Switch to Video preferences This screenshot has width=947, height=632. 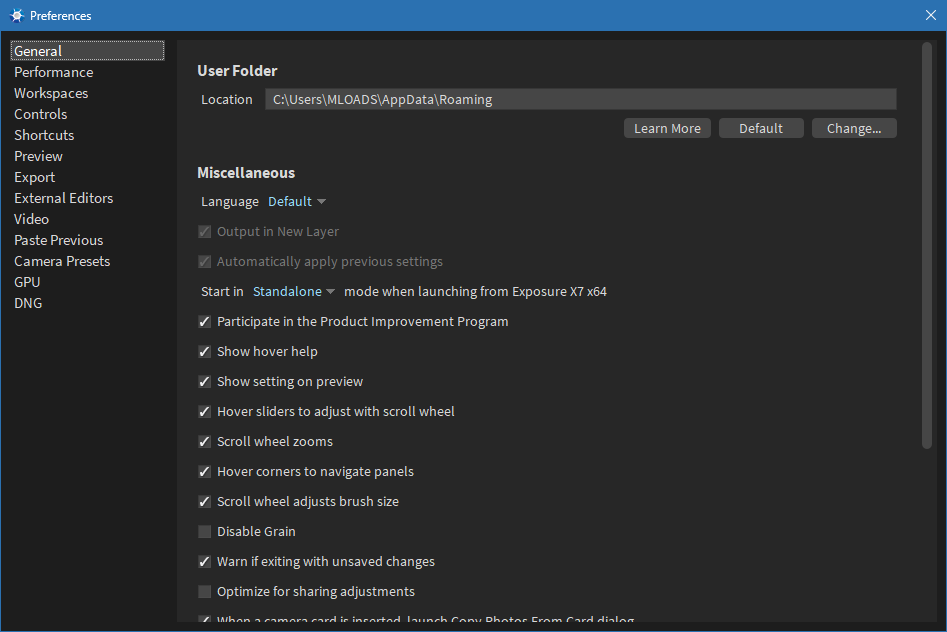tap(31, 219)
